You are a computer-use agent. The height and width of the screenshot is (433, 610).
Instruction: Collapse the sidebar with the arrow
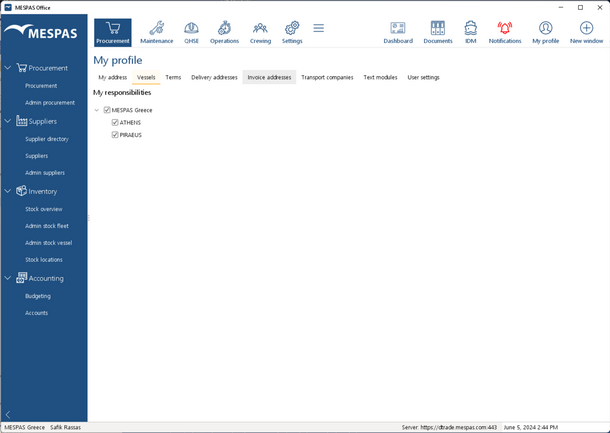(8, 415)
